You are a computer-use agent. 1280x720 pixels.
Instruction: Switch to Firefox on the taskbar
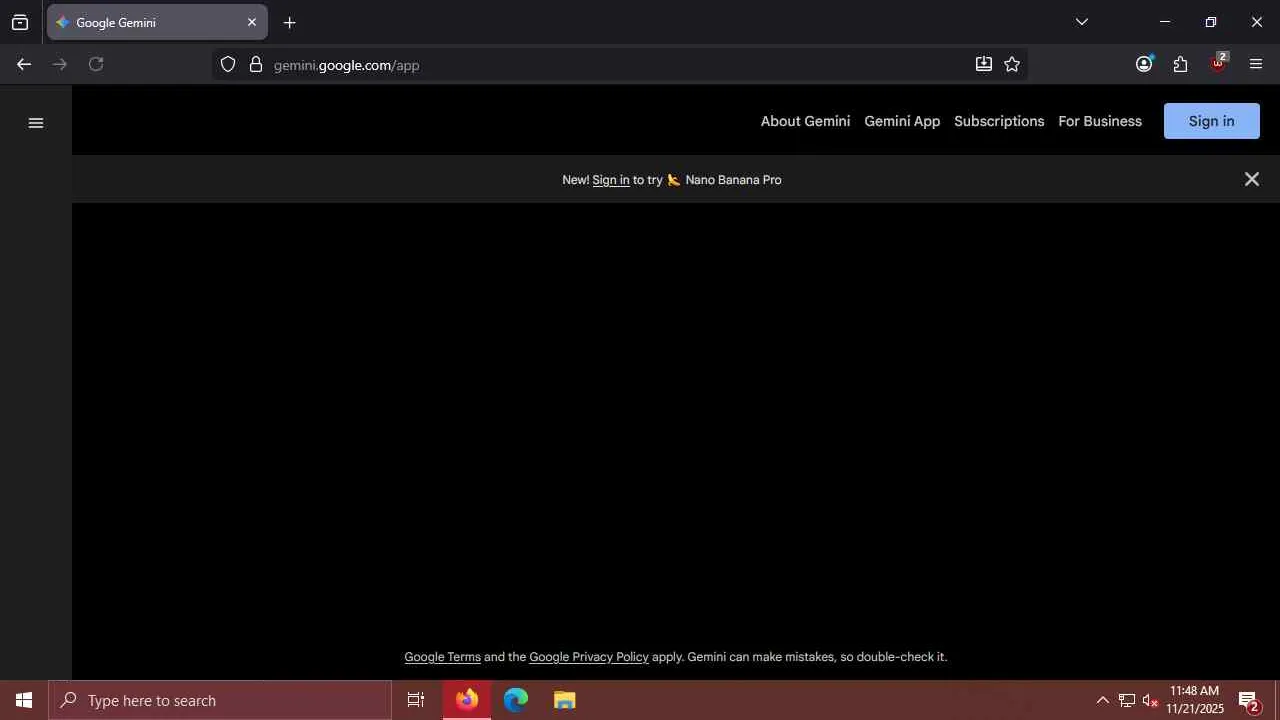pos(467,700)
